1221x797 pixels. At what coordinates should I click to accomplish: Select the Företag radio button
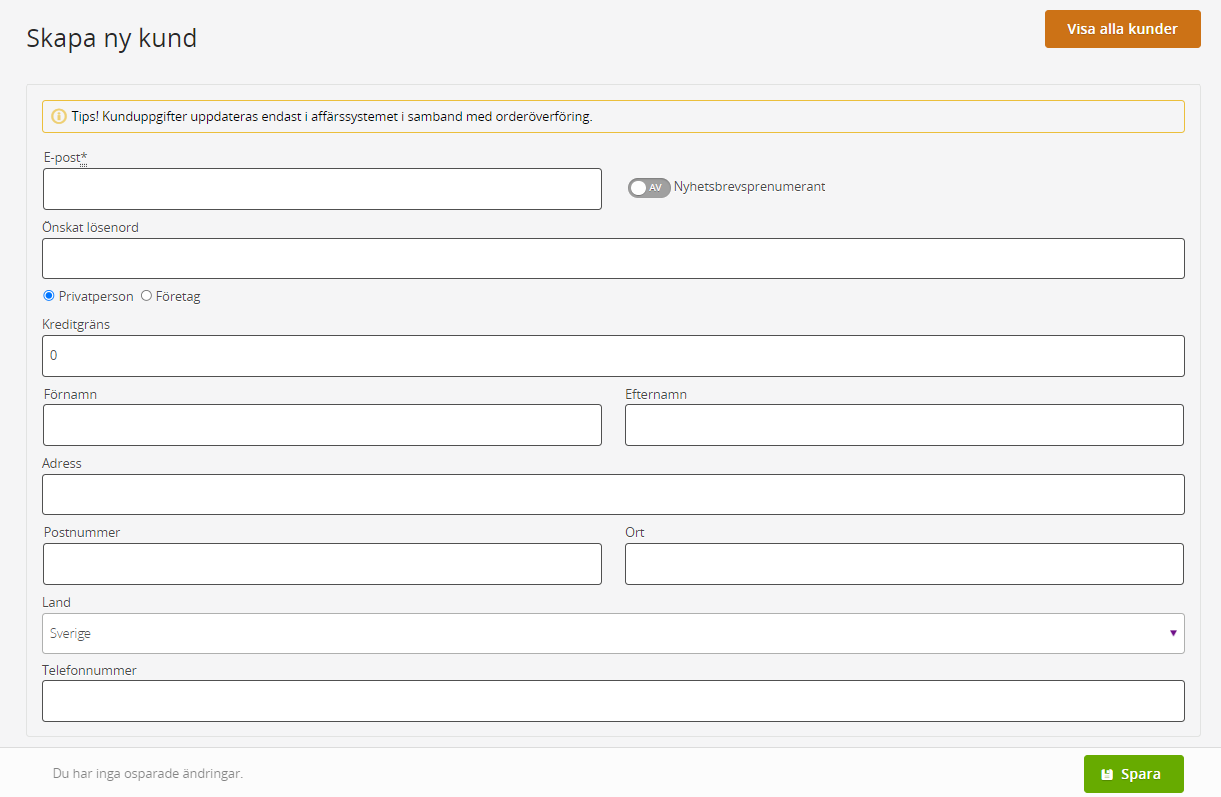click(146, 296)
